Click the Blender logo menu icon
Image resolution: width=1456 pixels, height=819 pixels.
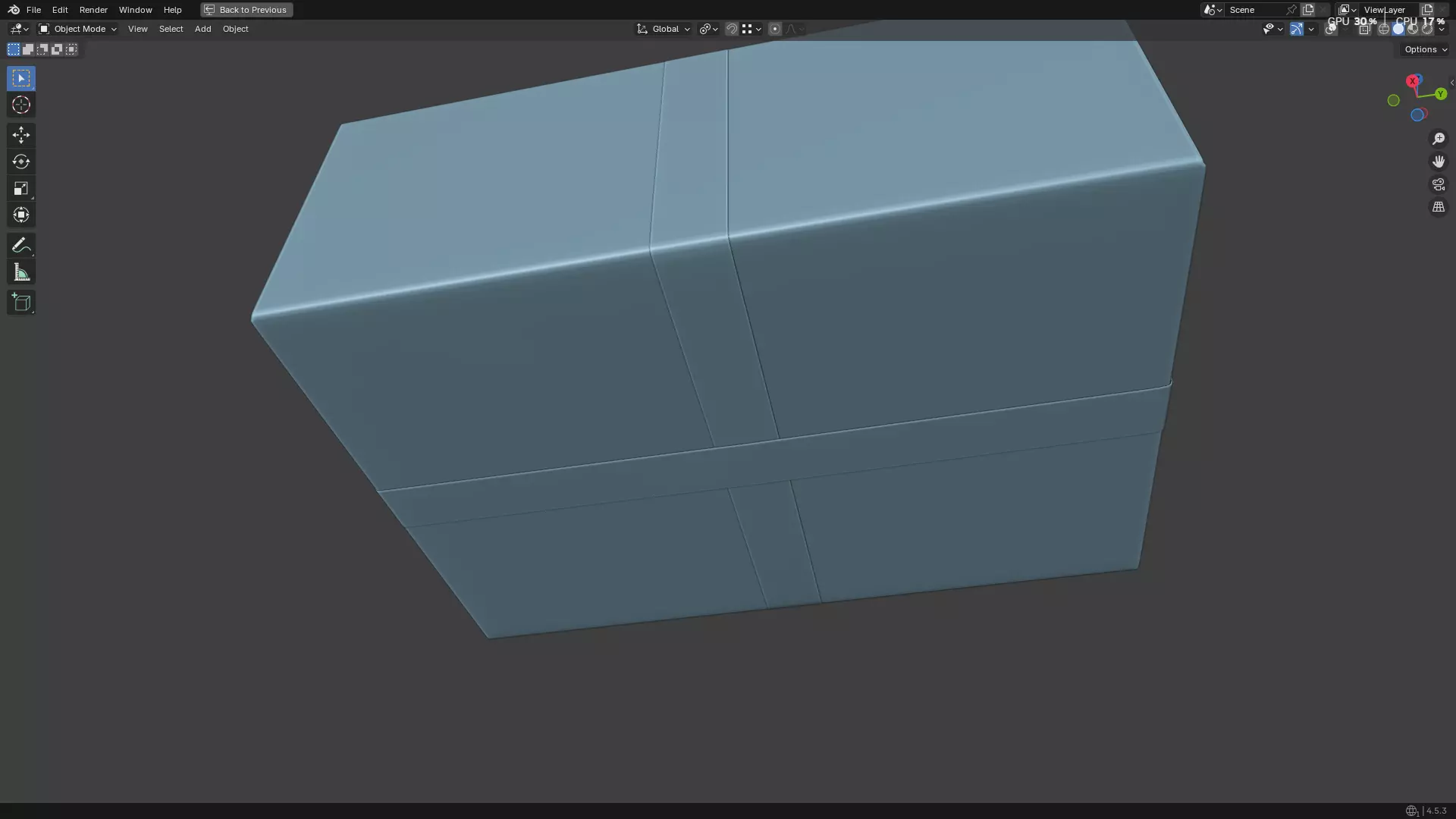tap(14, 10)
